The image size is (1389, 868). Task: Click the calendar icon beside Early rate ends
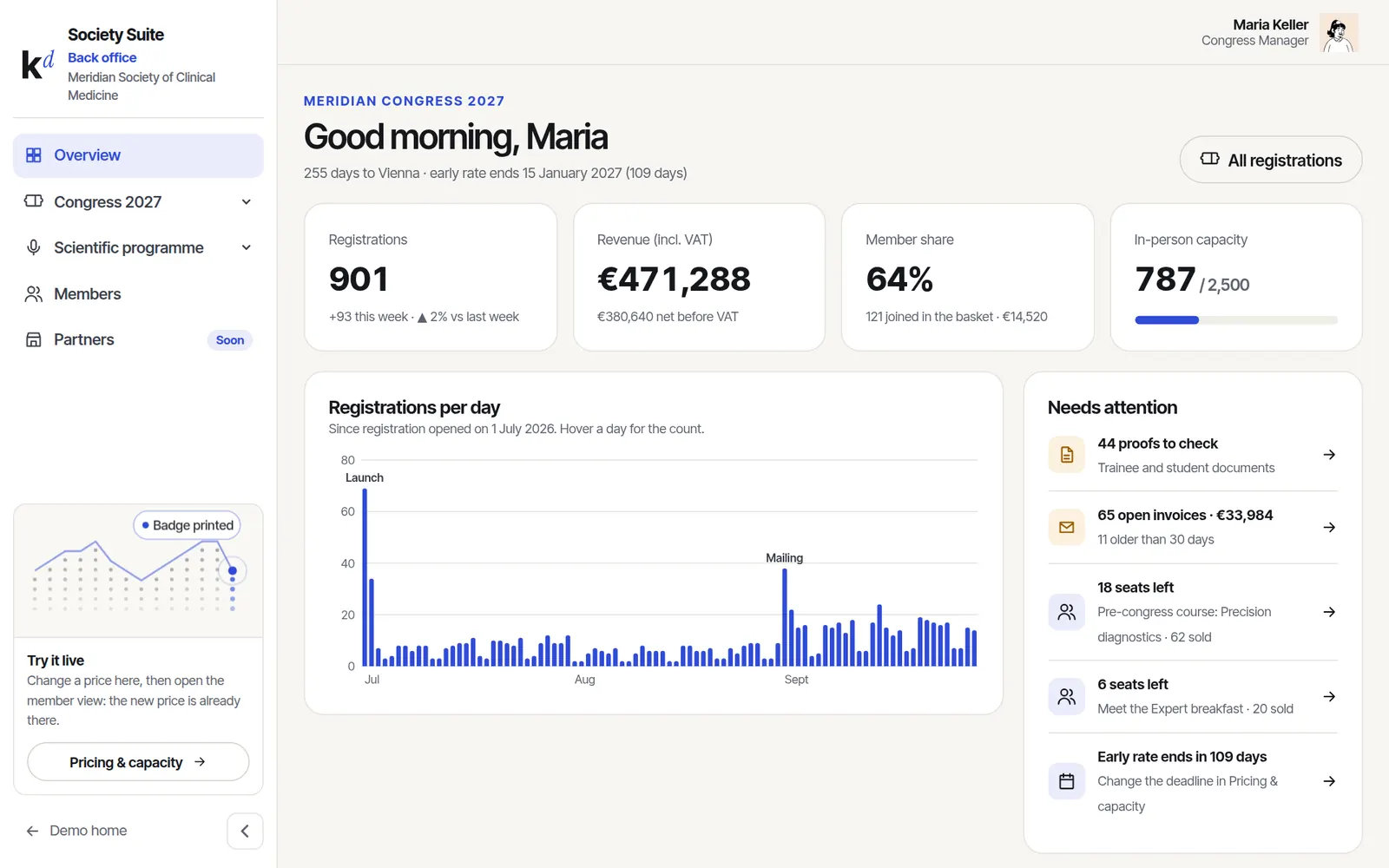[1067, 781]
